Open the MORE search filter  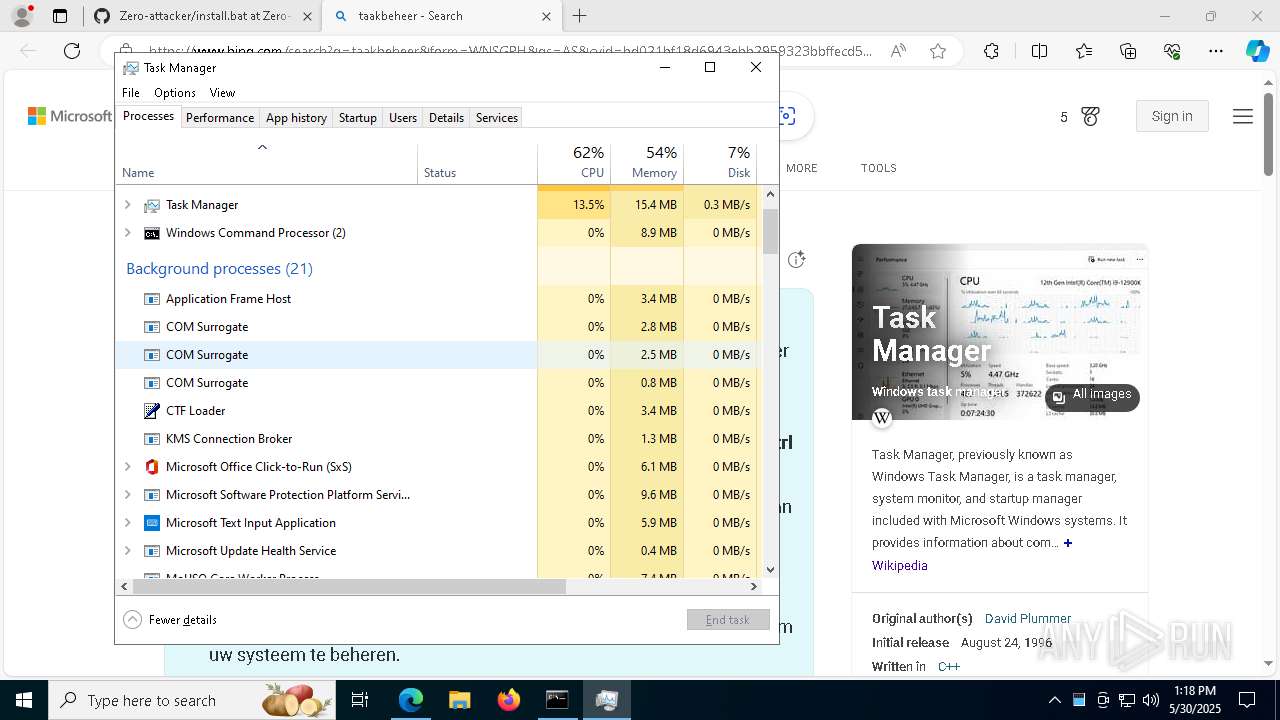[802, 168]
